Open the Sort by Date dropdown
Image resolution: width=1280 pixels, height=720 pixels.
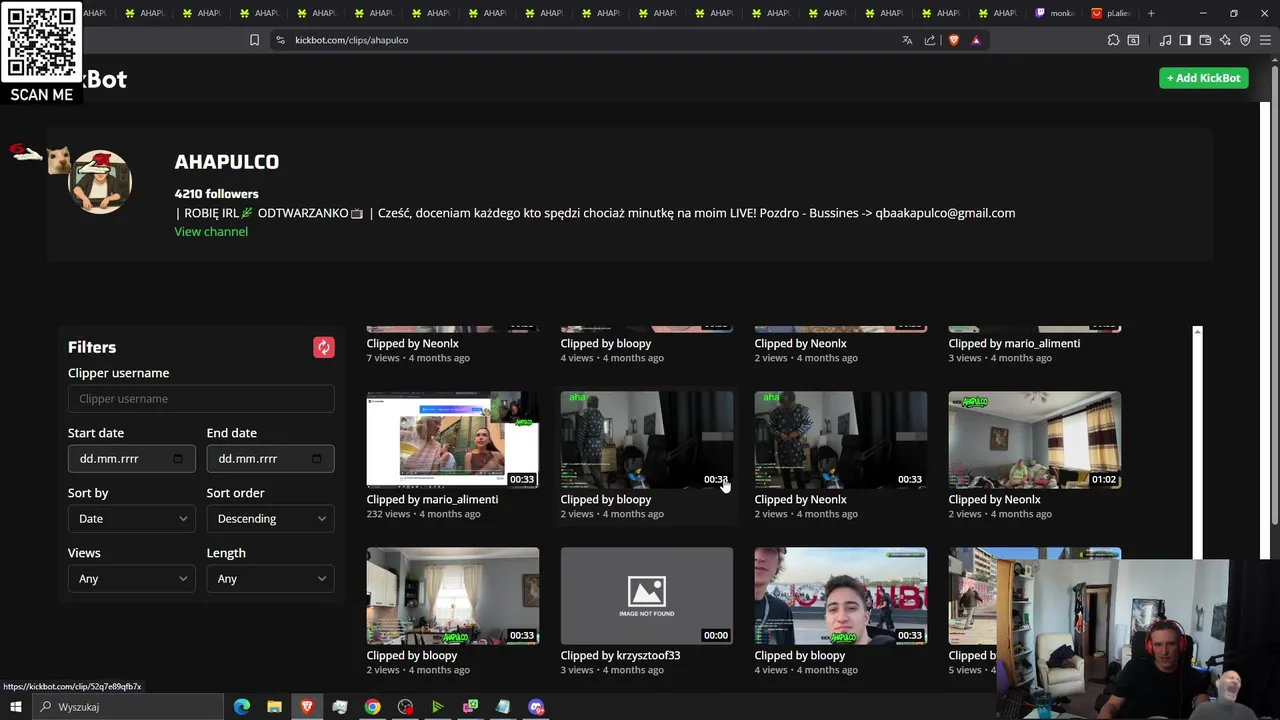click(x=131, y=518)
